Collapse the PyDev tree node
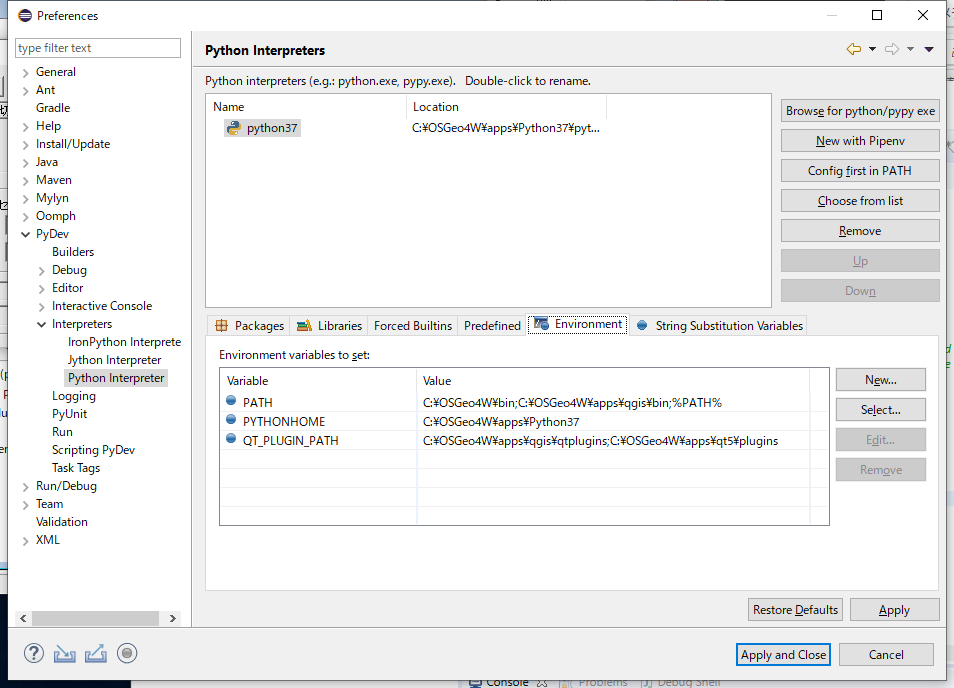Viewport: 954px width, 688px height. (x=26, y=234)
